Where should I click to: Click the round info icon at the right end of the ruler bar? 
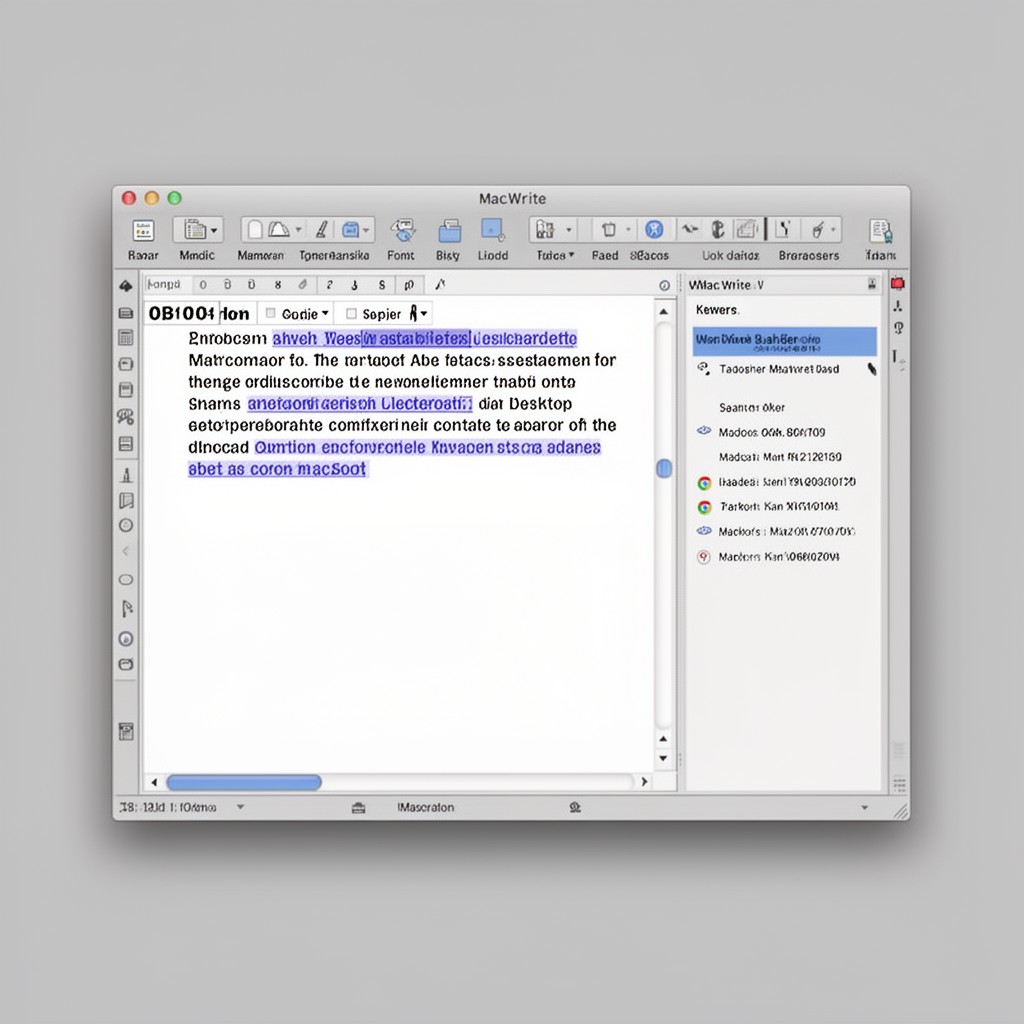coord(664,285)
